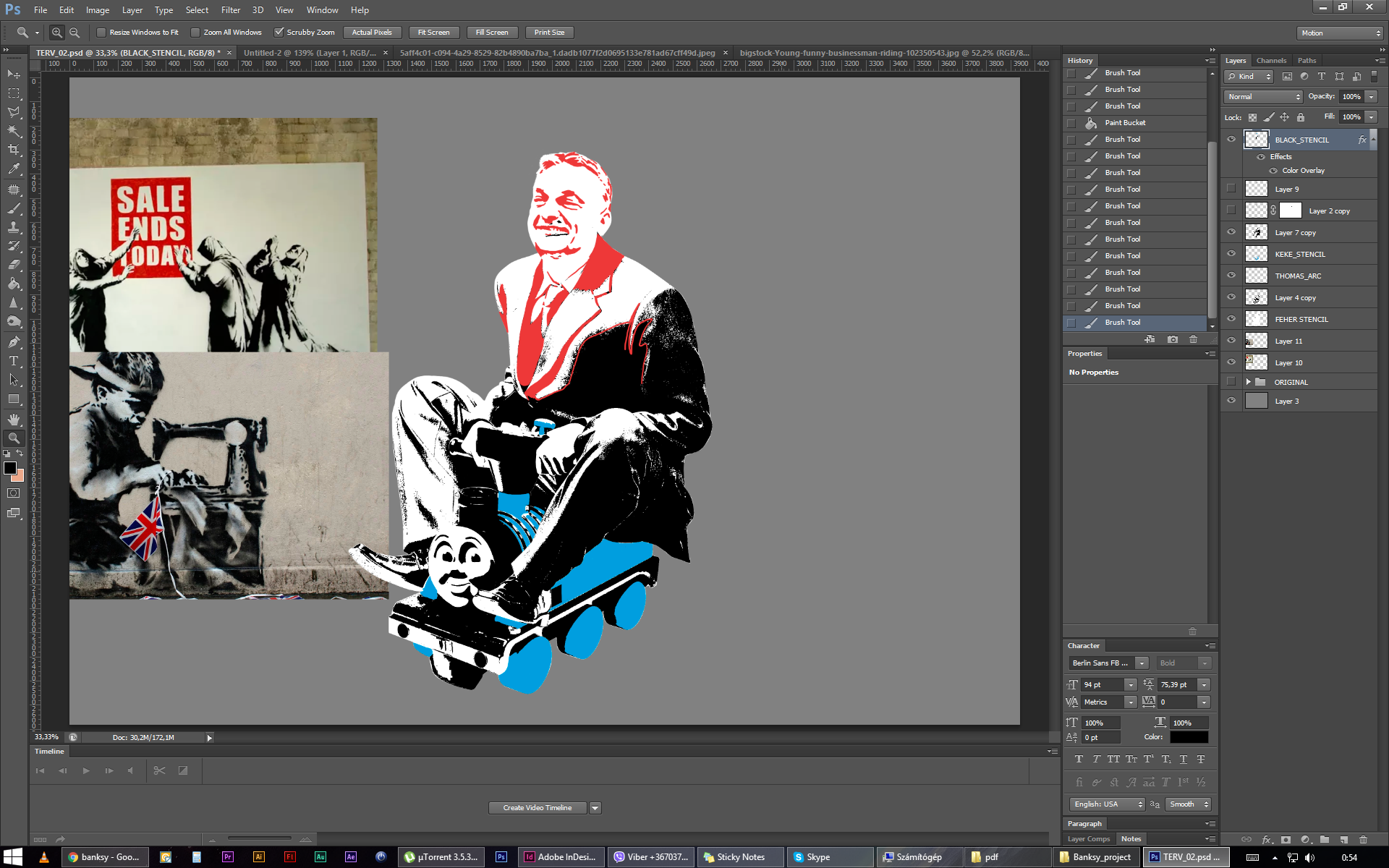Select the Brush tool in the toolbox

click(x=14, y=208)
